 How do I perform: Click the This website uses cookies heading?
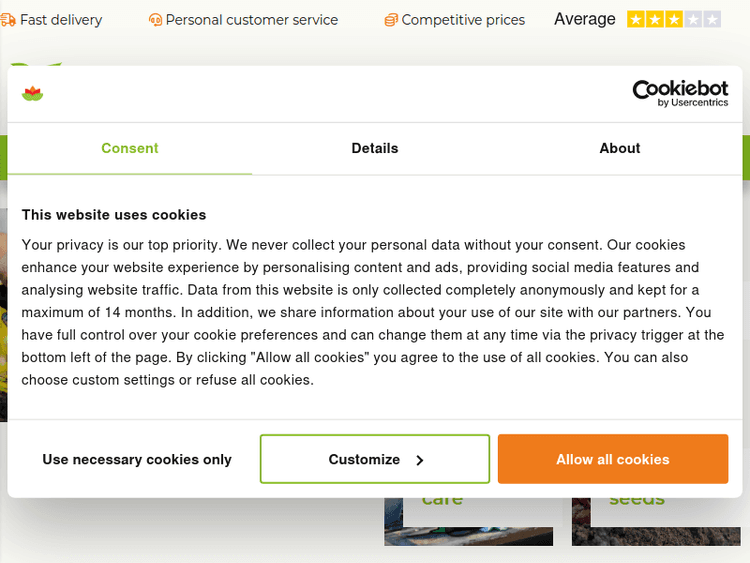(x=114, y=214)
